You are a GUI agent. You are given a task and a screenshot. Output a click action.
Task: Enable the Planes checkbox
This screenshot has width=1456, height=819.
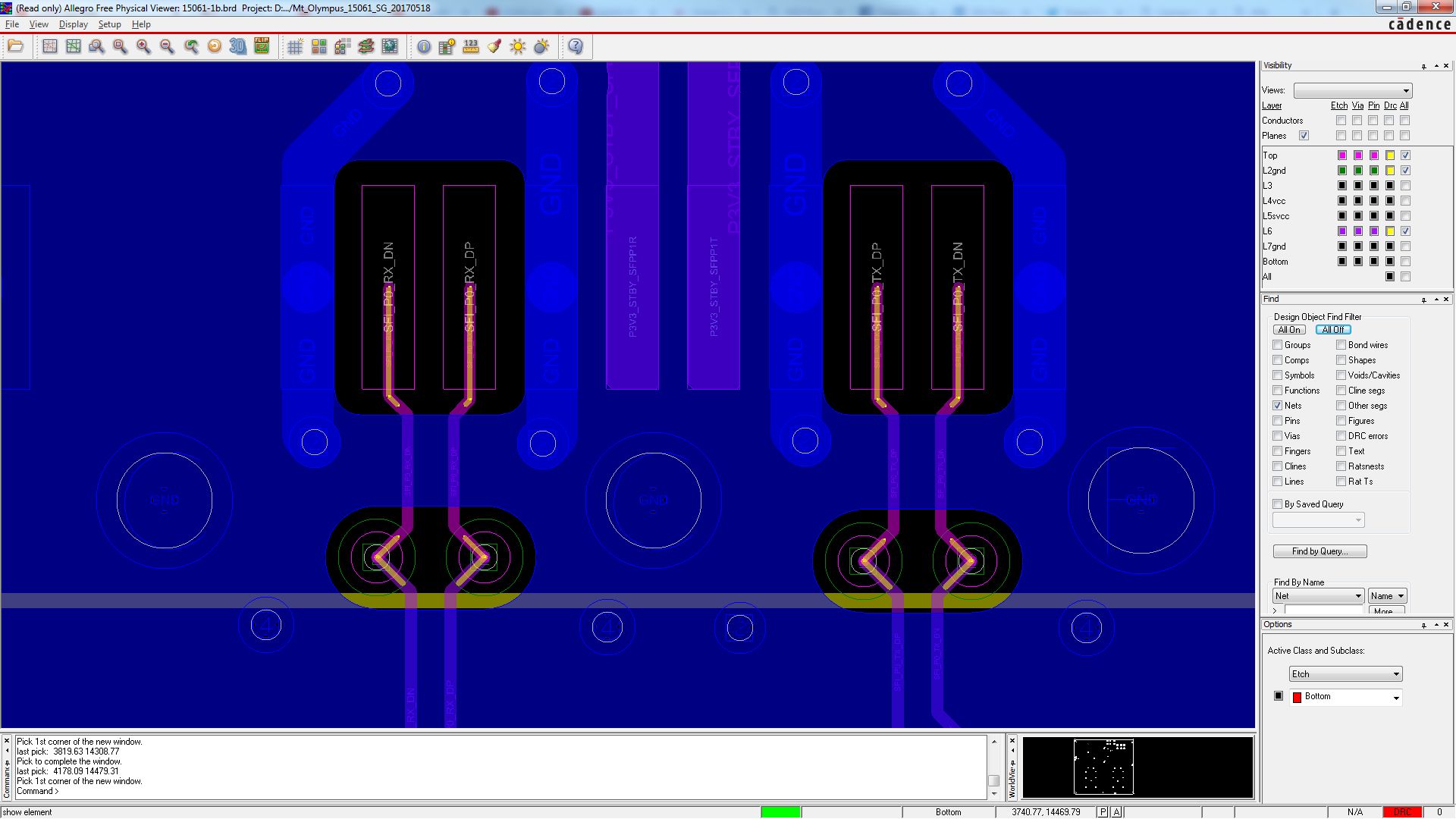tap(1304, 136)
